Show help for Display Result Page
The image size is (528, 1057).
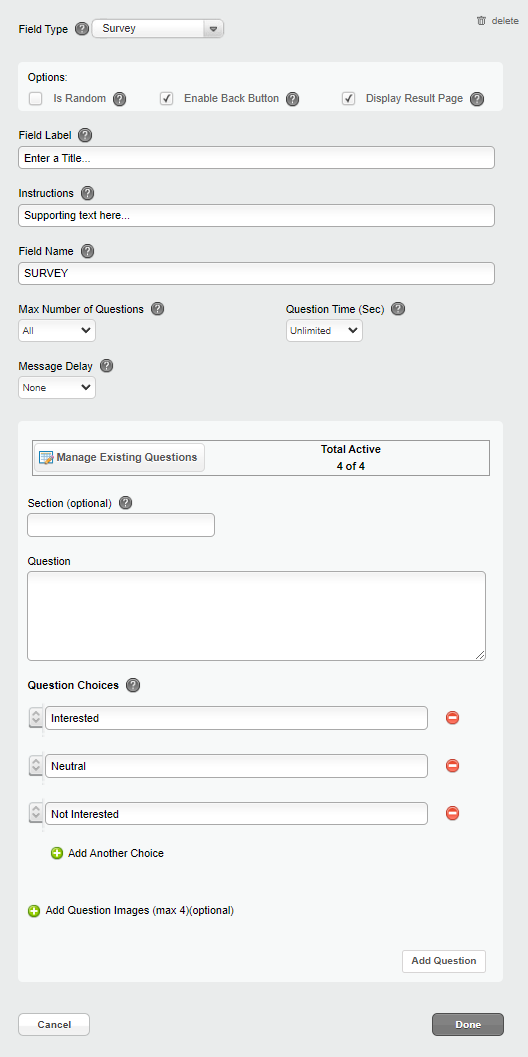coord(477,99)
